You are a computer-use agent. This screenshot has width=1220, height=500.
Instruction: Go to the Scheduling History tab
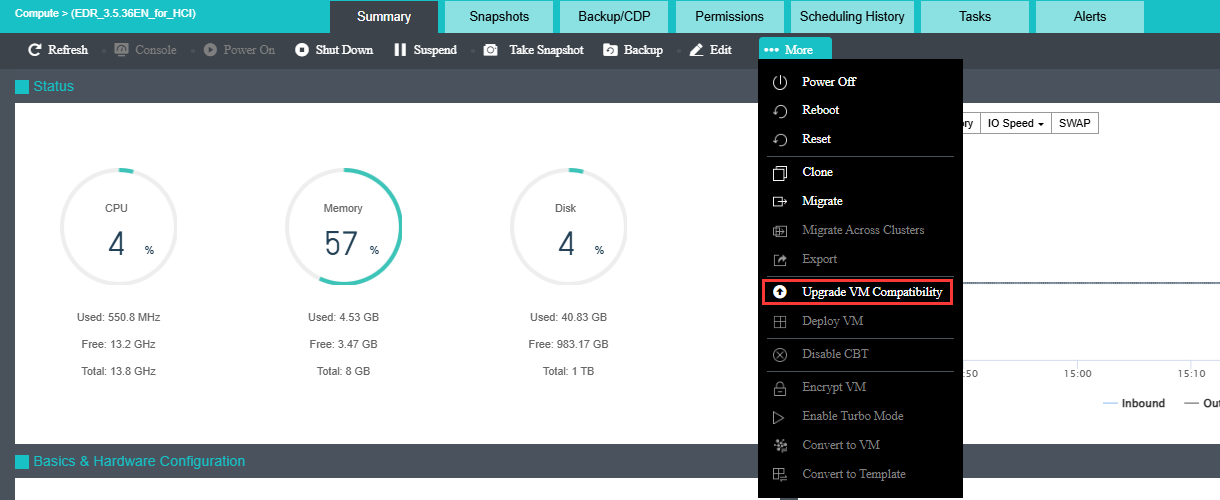(x=851, y=17)
